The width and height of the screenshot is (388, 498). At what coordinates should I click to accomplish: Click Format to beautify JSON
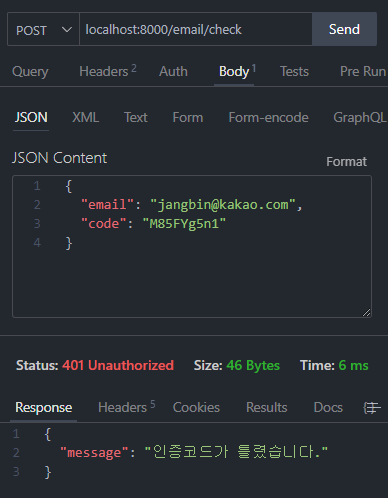346,162
